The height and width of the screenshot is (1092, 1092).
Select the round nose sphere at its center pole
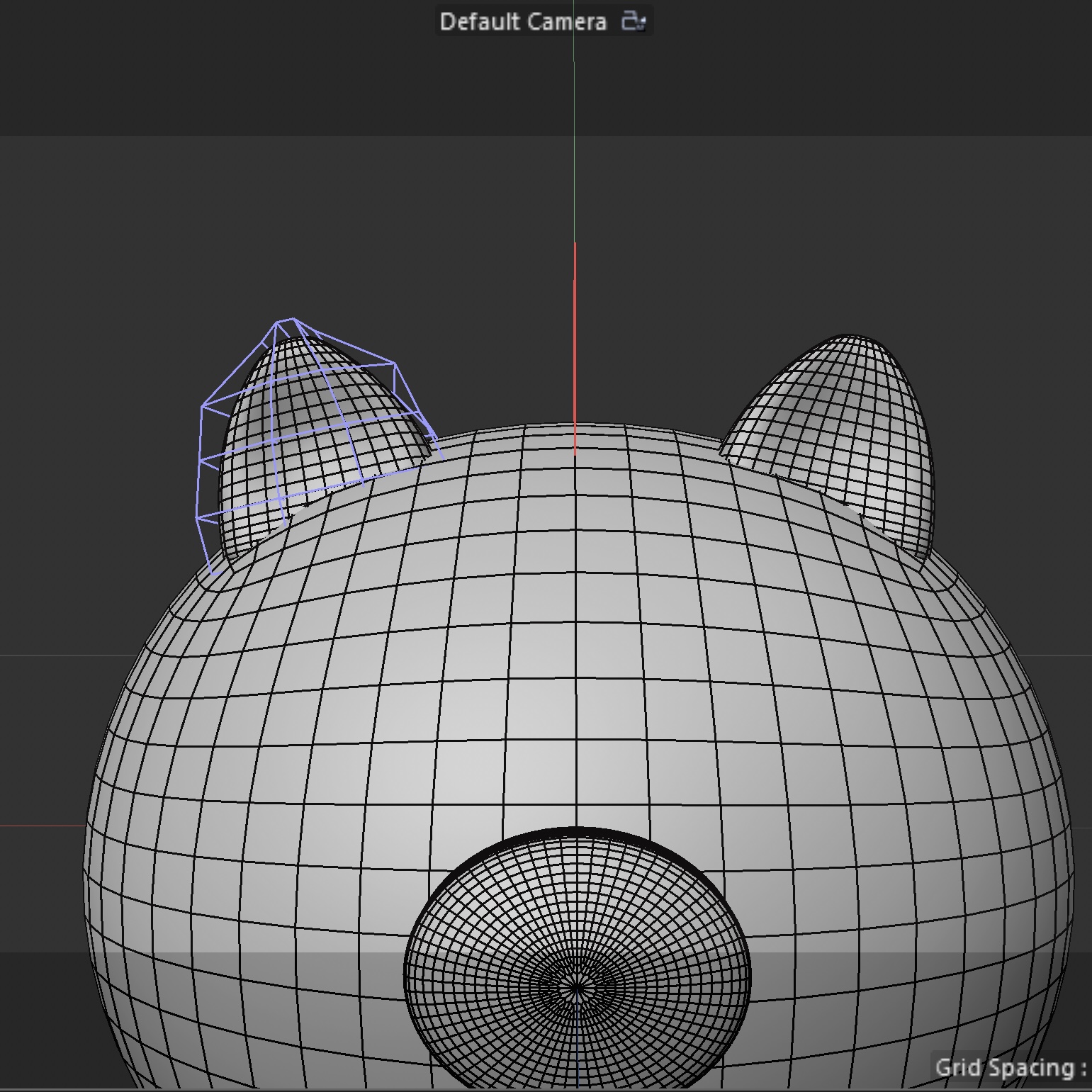tap(577, 986)
